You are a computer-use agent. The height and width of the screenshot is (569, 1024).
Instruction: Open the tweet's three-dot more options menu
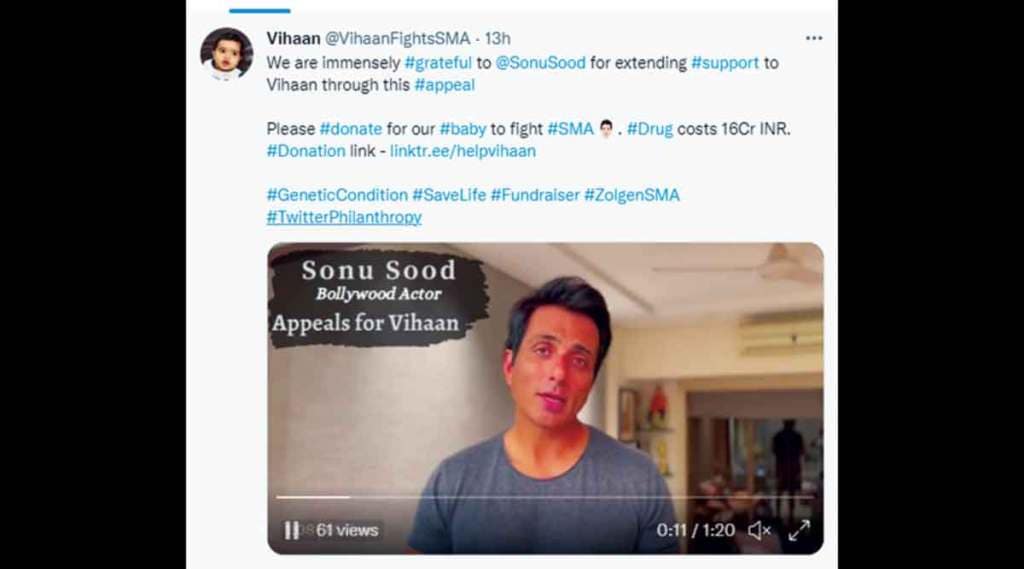(814, 38)
